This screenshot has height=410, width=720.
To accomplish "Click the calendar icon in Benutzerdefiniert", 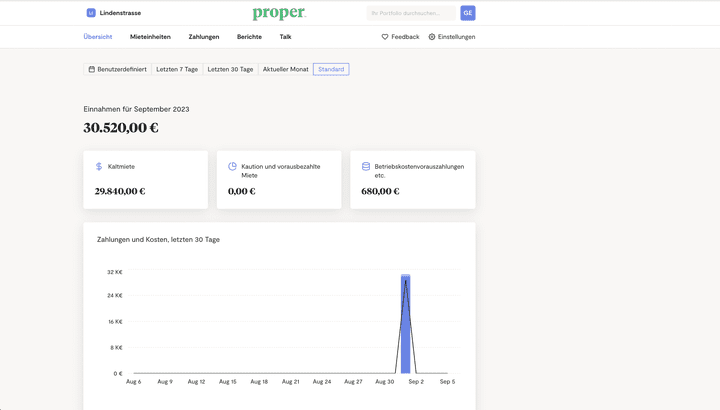I will pos(92,69).
